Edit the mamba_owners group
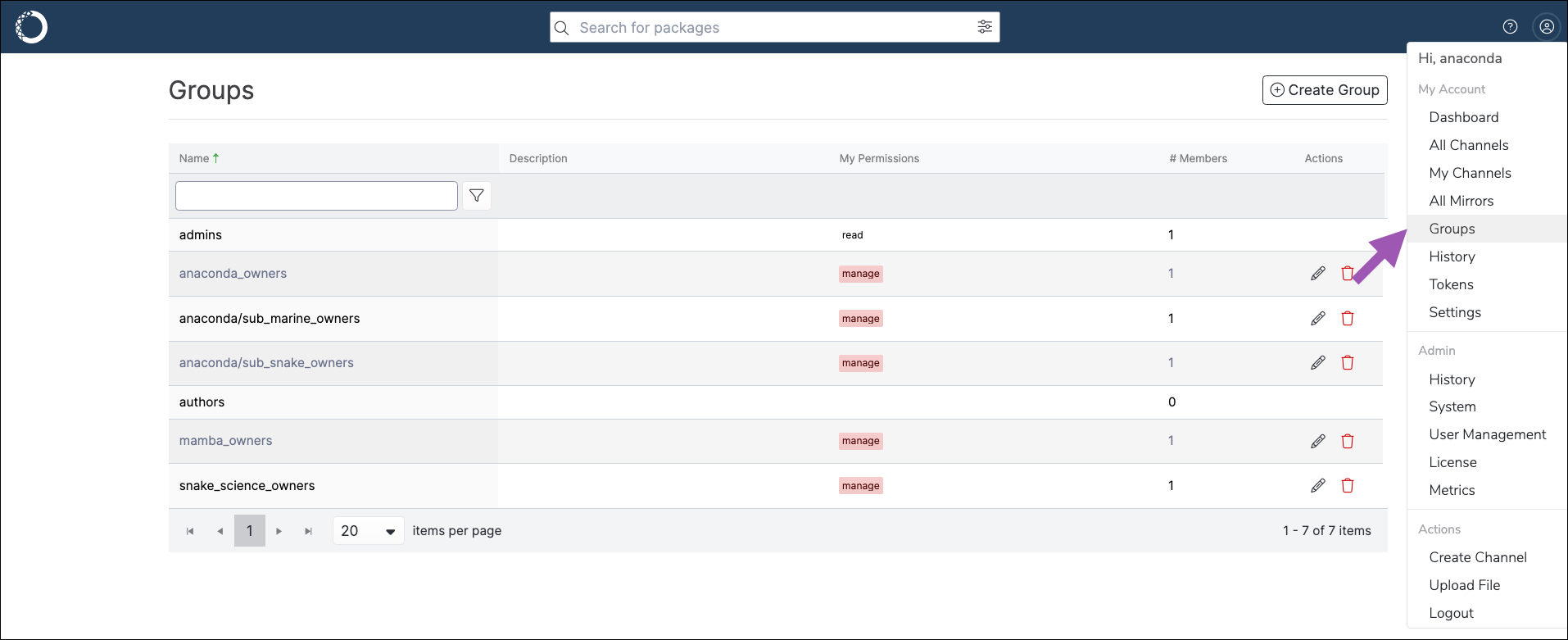Image resolution: width=1568 pixels, height=640 pixels. tap(1318, 442)
